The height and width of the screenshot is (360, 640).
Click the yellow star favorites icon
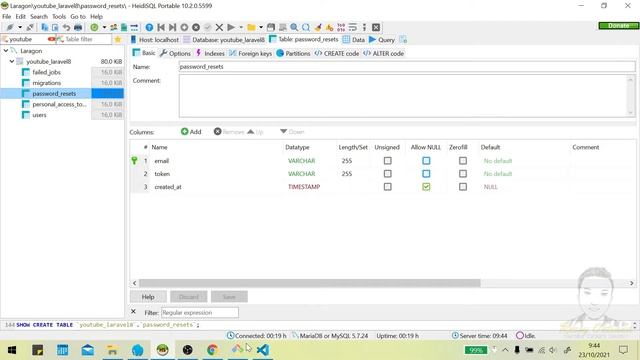point(118,39)
